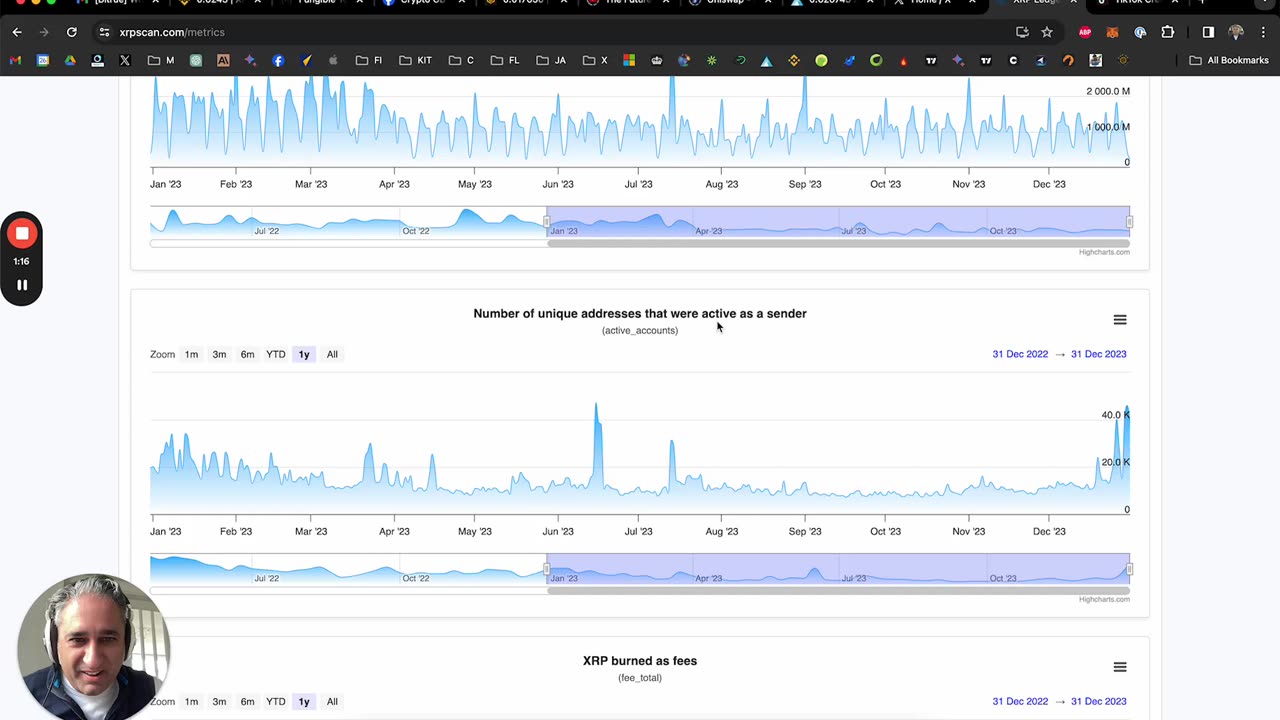Open the Chrome three-dot menu
The image size is (1280, 720).
coord(1262,32)
